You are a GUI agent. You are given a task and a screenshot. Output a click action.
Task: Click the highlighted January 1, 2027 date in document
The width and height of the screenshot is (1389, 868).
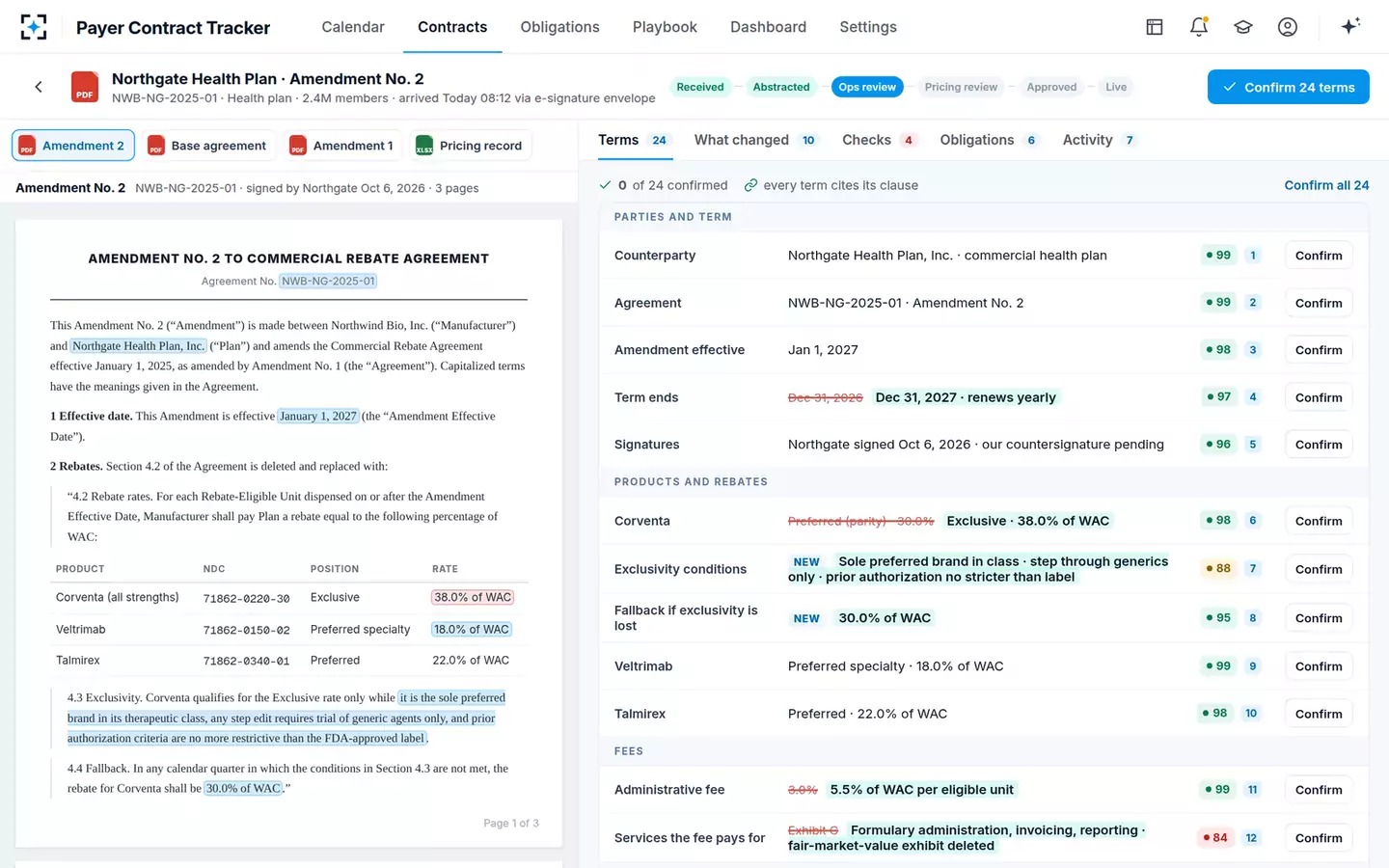[x=318, y=416]
